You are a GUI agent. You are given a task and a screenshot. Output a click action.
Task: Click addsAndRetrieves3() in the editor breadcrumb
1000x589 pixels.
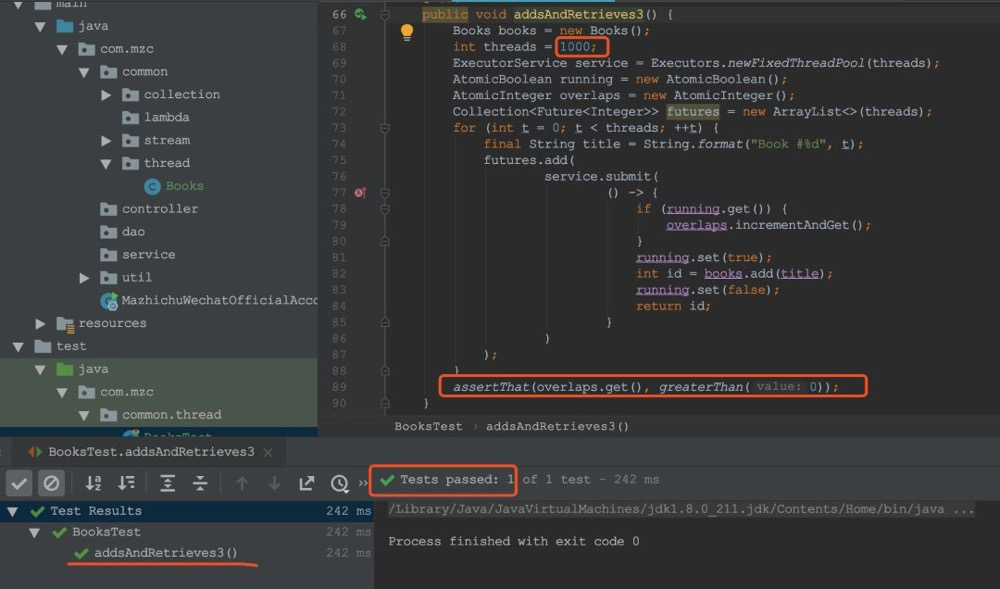(x=557, y=426)
